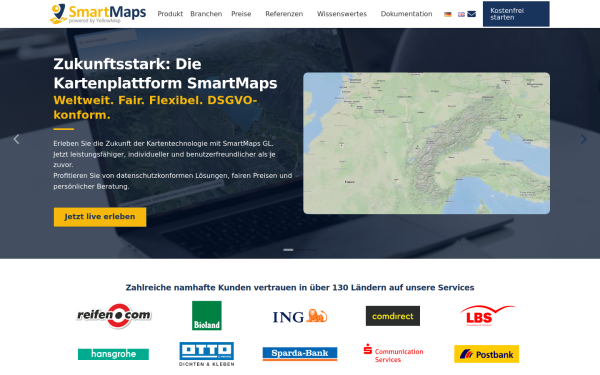Click the reifen.com customer logo
This screenshot has width=600, height=375.
[114, 316]
